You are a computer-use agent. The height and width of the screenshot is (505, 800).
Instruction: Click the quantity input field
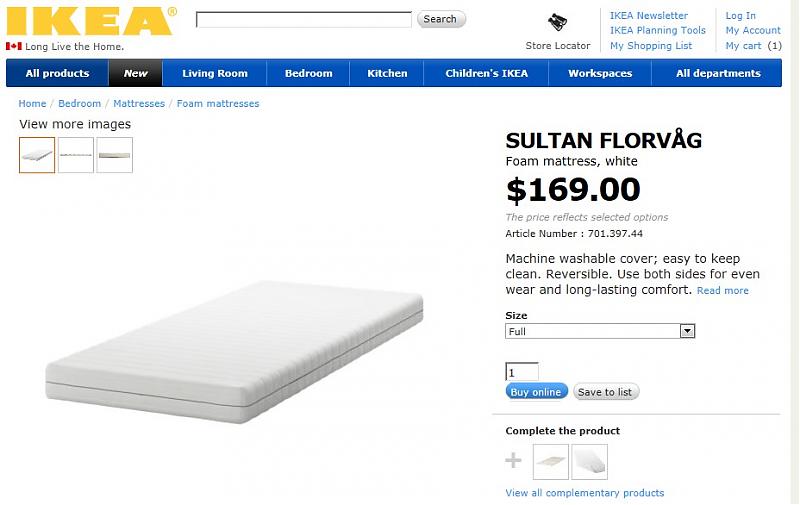pyautogui.click(x=522, y=372)
